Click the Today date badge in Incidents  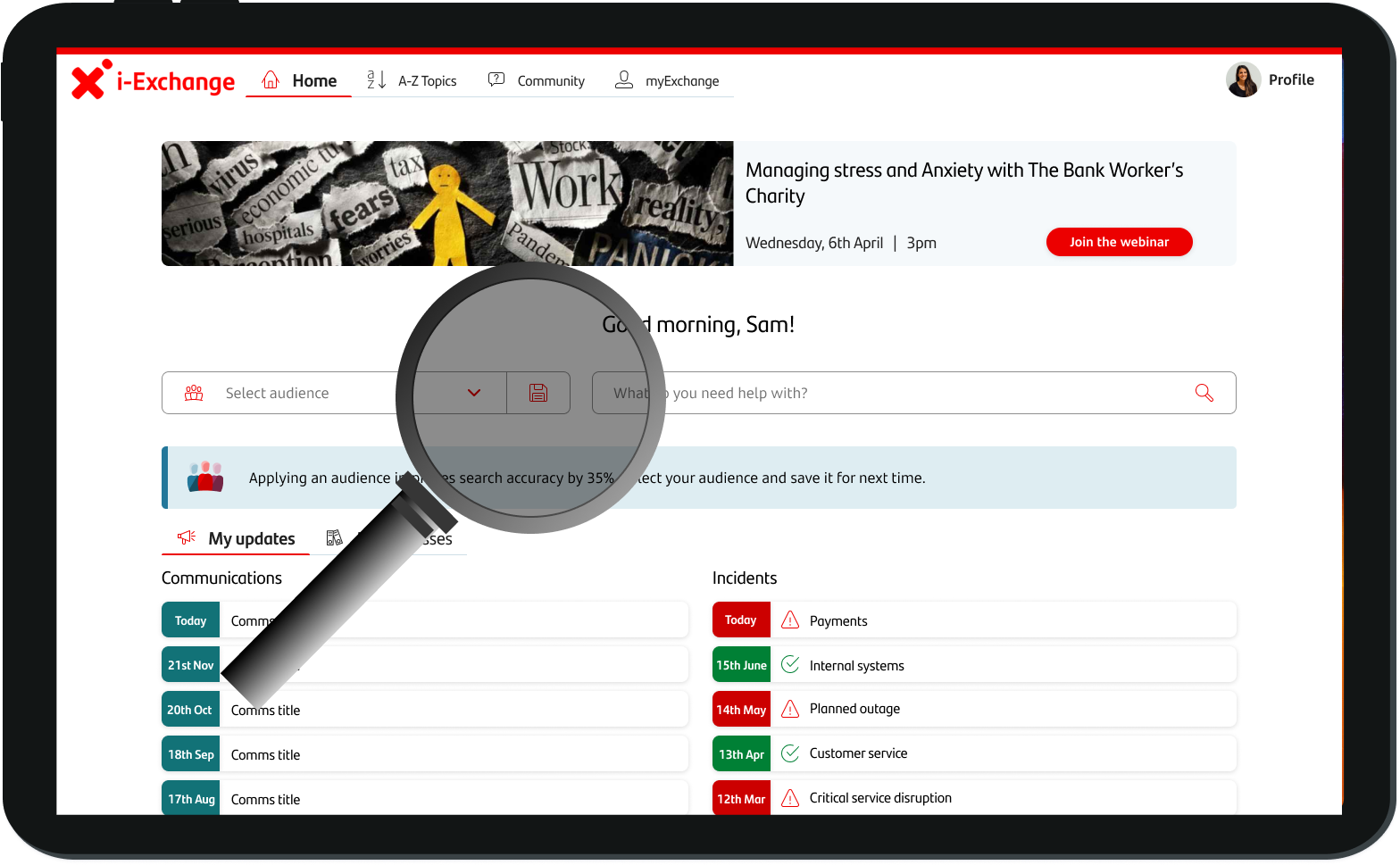point(741,620)
